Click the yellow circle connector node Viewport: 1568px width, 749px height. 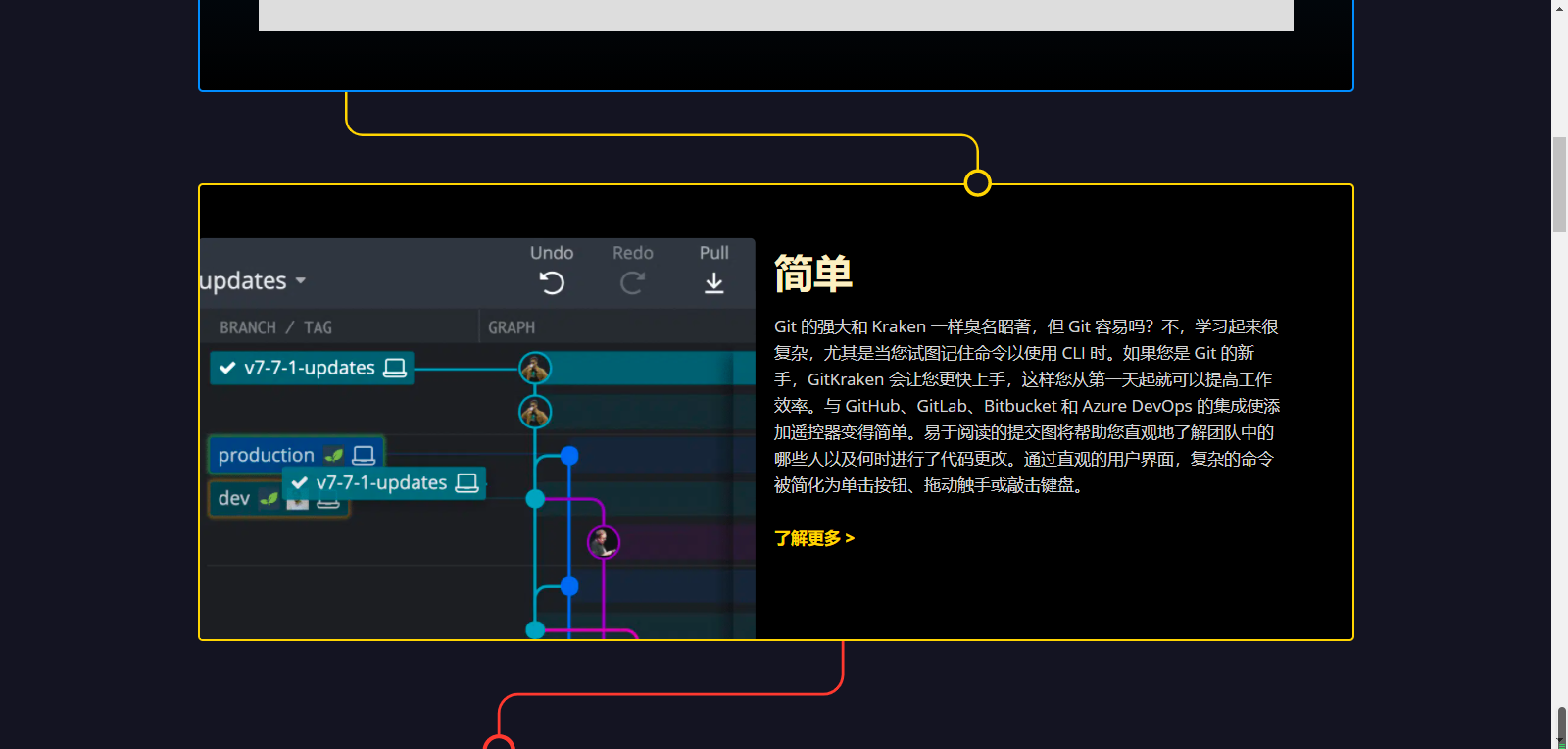tap(977, 183)
